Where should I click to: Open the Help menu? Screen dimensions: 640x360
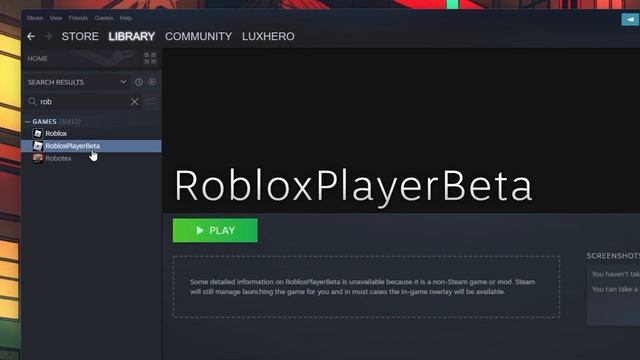pos(126,18)
